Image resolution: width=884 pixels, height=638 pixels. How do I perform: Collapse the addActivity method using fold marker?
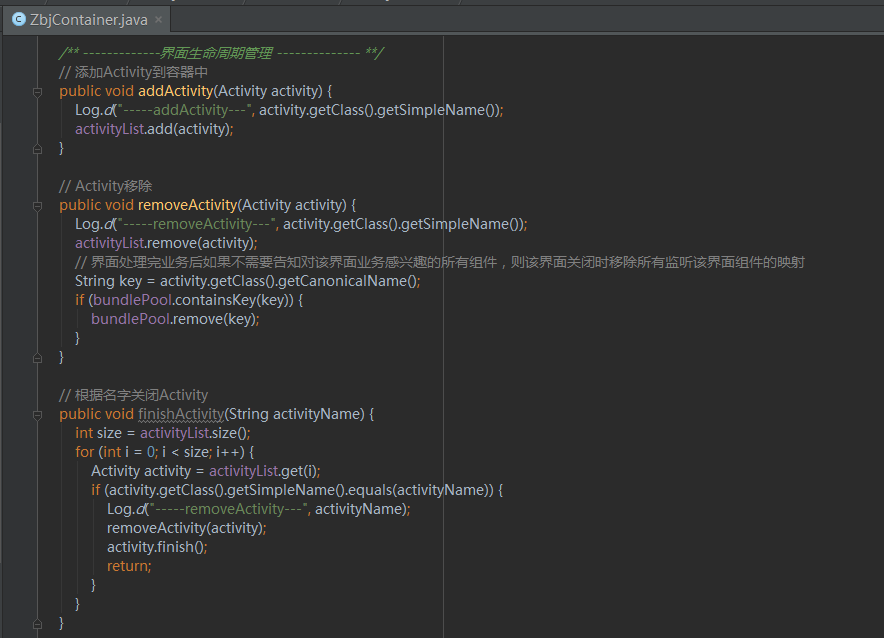[37, 91]
